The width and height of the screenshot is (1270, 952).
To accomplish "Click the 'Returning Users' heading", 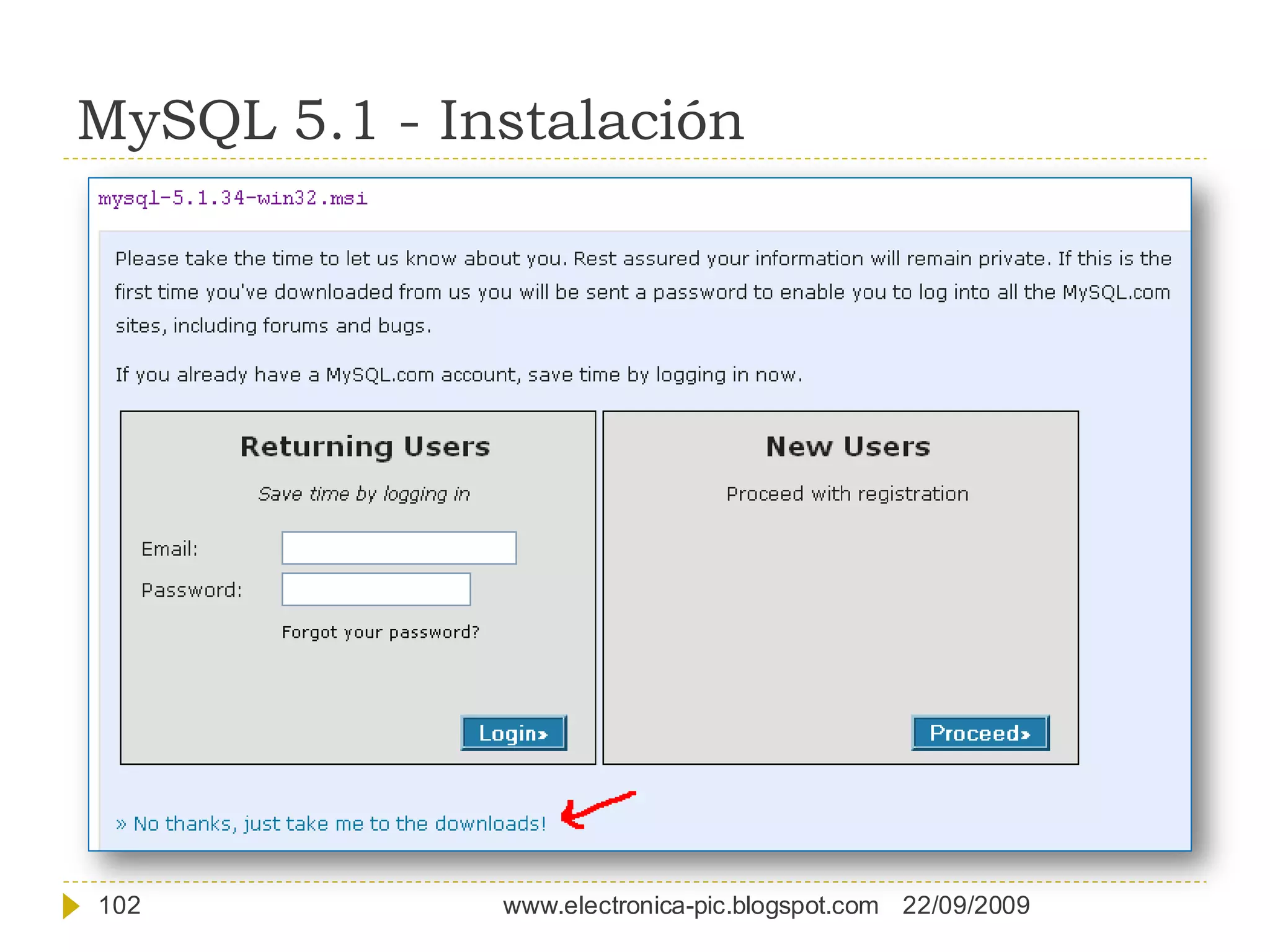I will 365,447.
